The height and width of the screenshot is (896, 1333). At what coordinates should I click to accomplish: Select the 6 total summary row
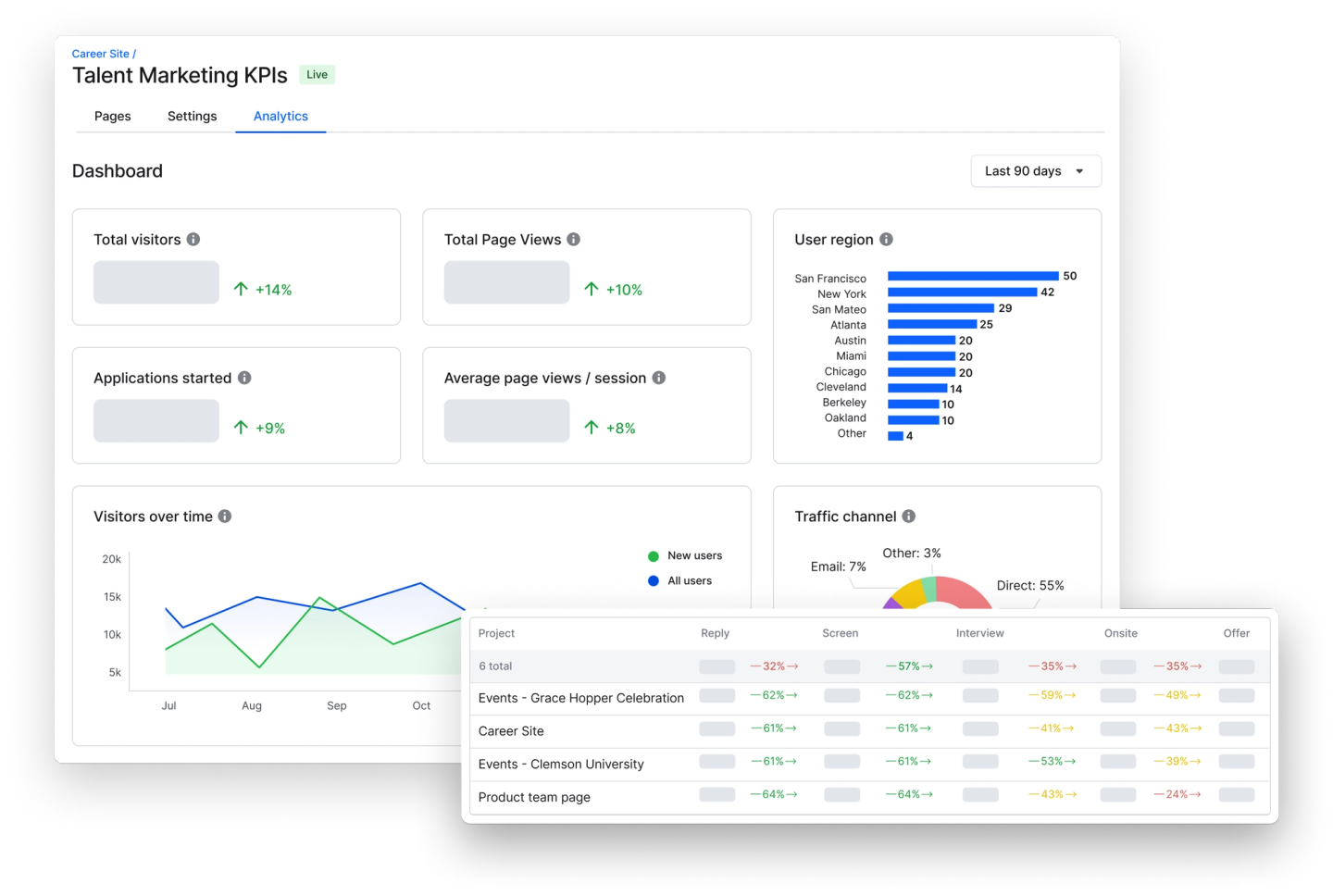click(x=869, y=666)
